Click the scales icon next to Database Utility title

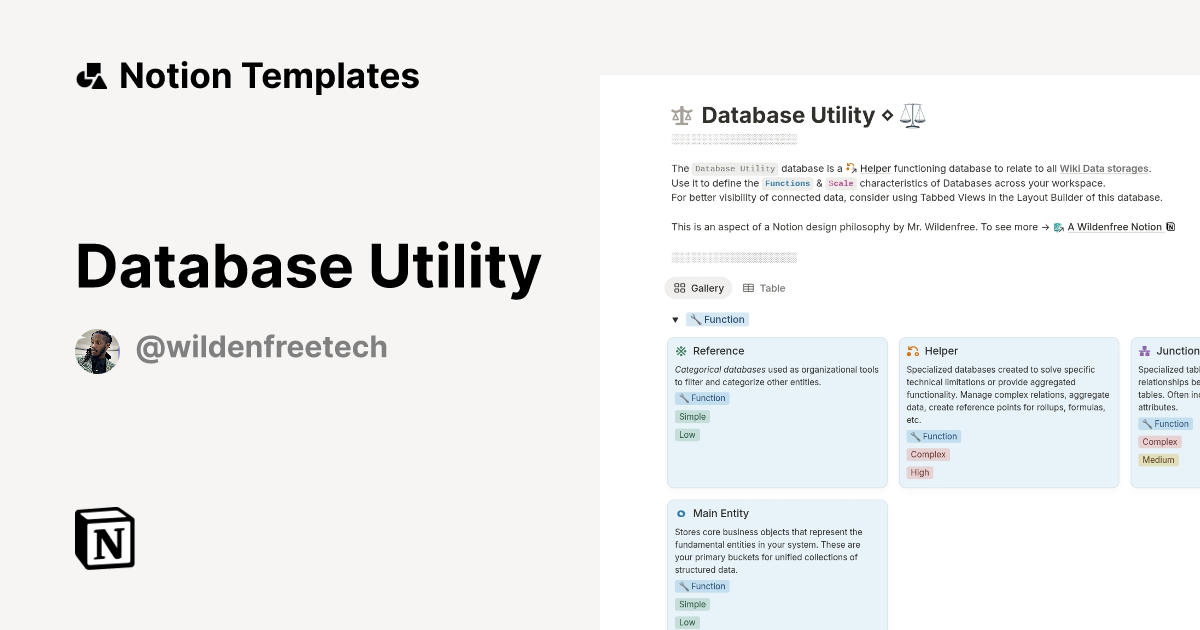pyautogui.click(x=911, y=114)
